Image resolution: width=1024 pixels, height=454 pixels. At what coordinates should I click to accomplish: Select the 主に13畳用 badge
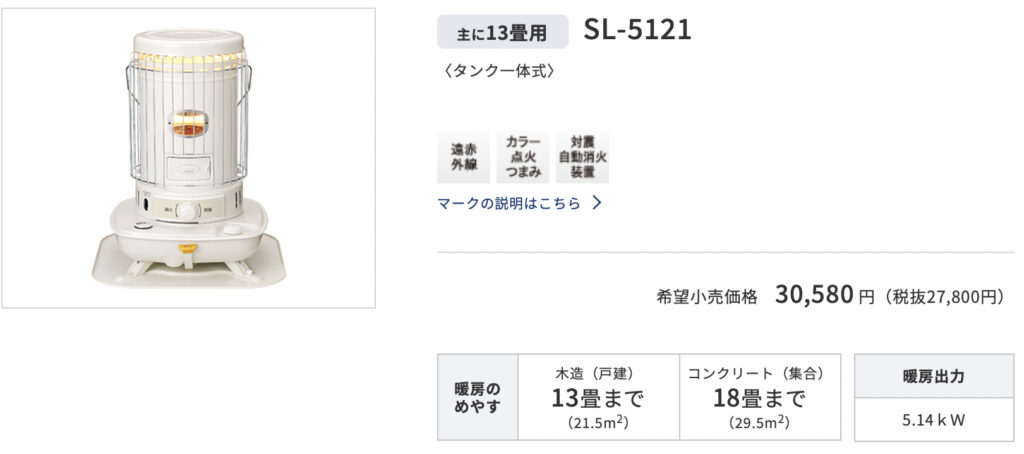pos(502,31)
